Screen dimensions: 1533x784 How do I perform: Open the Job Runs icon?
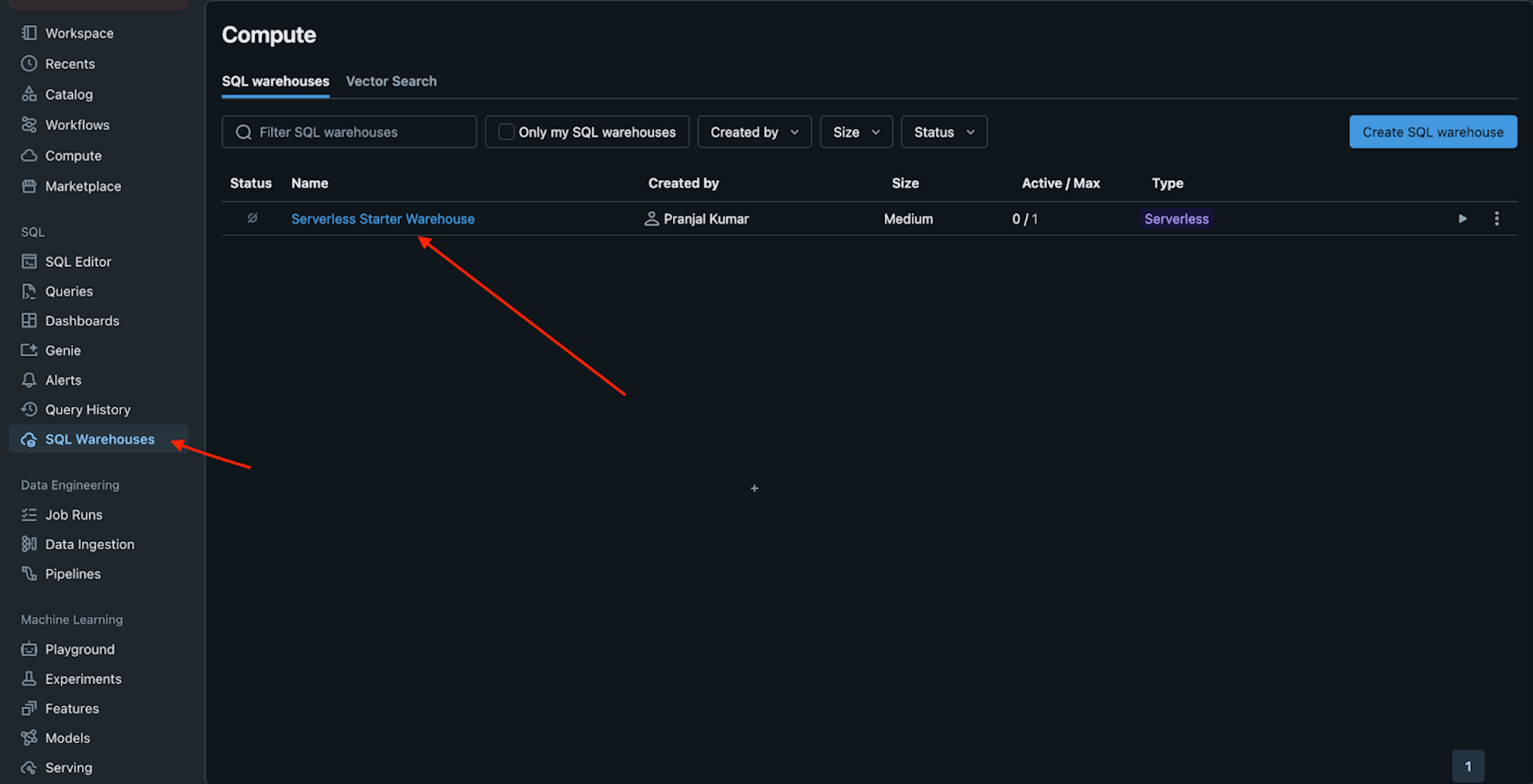(29, 514)
